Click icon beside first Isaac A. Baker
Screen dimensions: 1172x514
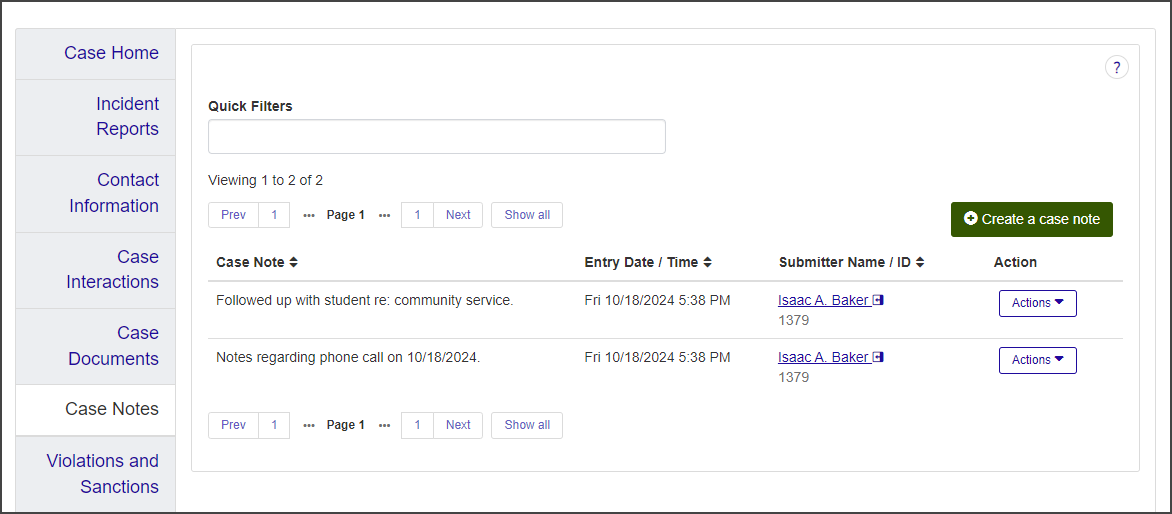click(x=878, y=300)
